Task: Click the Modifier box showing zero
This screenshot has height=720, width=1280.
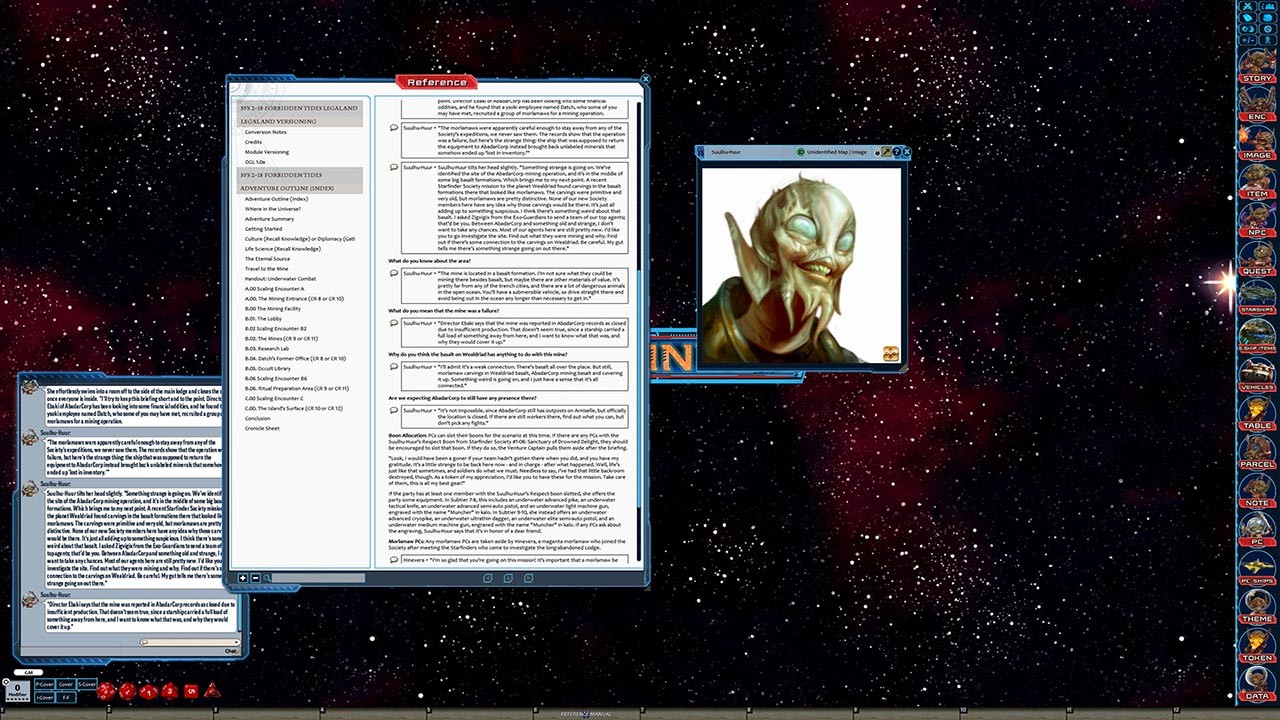Action: [x=17, y=688]
